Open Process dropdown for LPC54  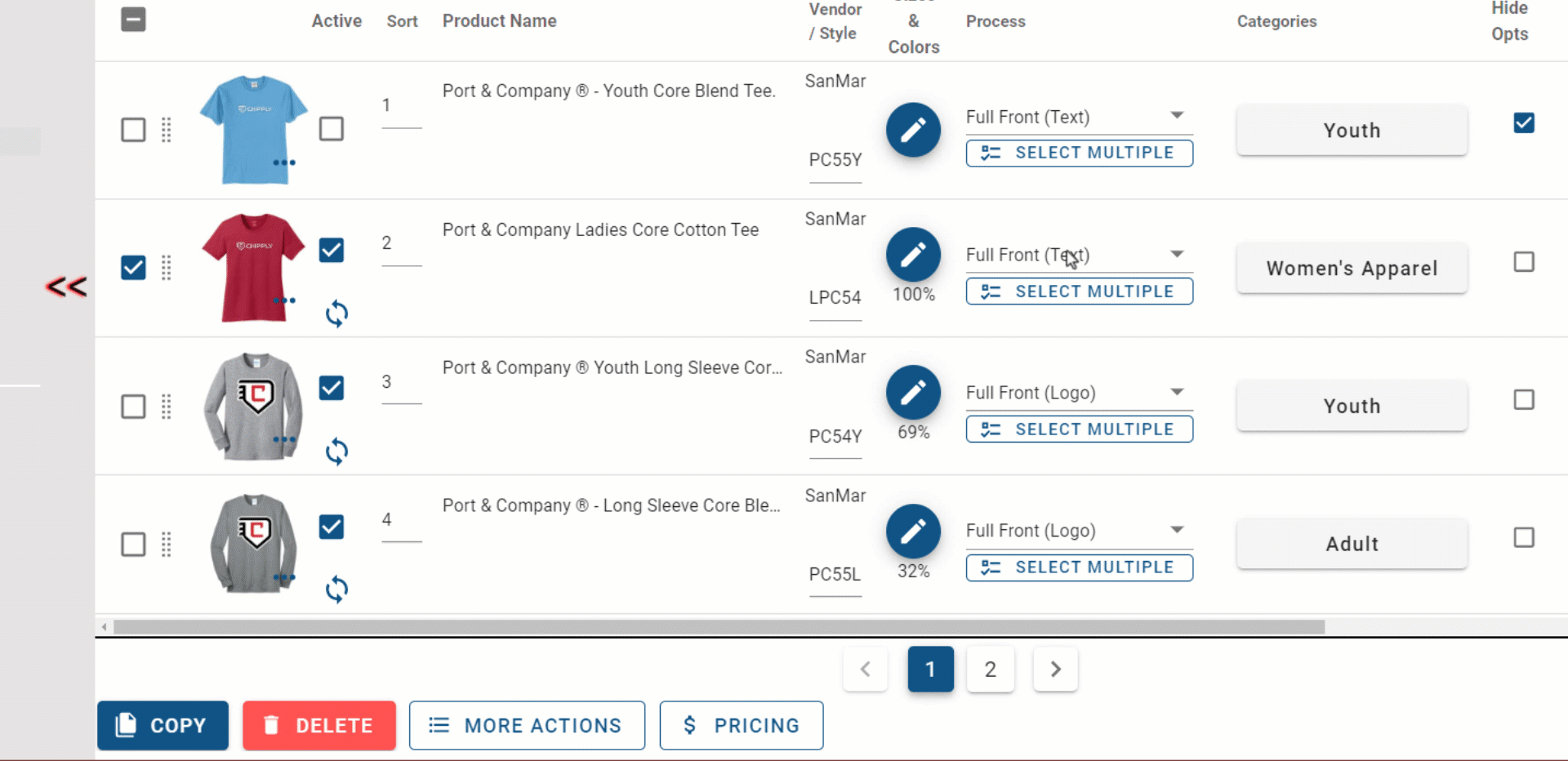coord(1079,255)
